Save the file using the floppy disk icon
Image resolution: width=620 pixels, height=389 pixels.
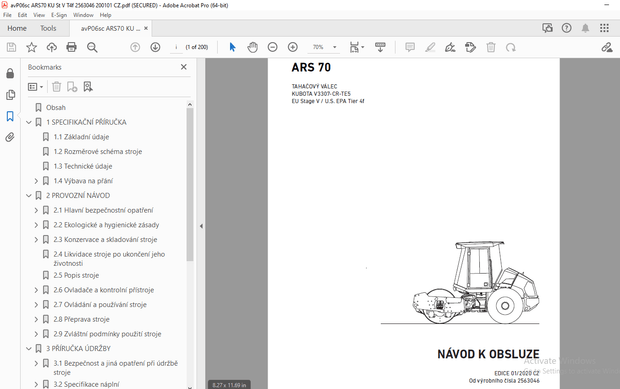[11, 47]
